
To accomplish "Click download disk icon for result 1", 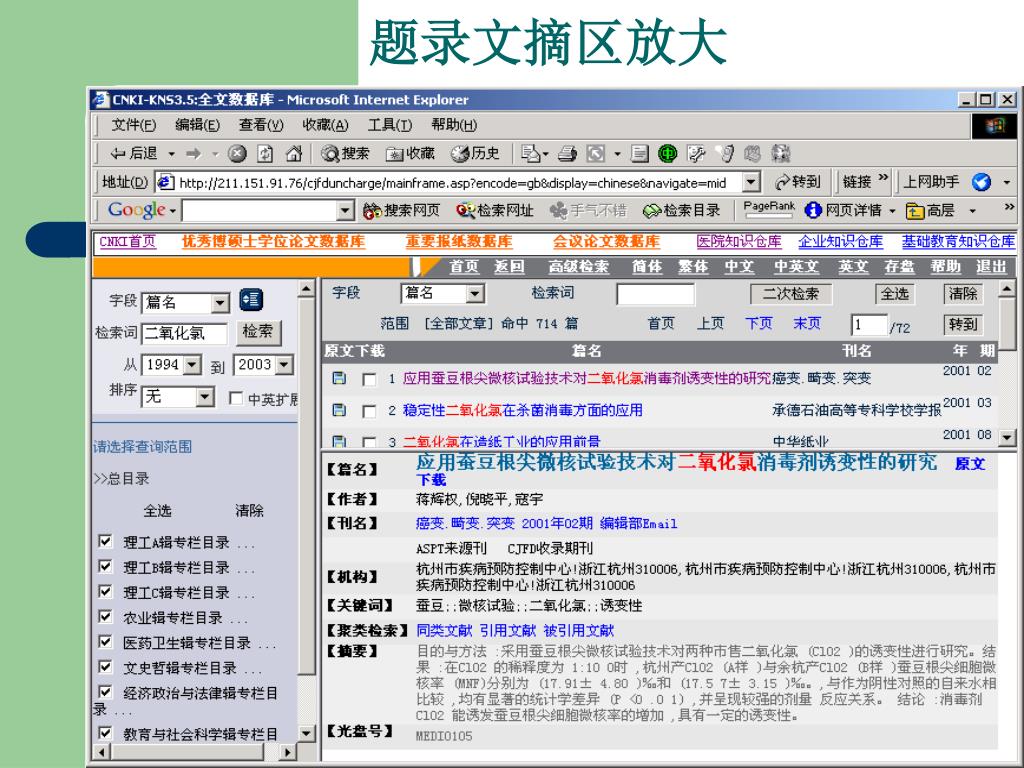I will pyautogui.click(x=339, y=378).
